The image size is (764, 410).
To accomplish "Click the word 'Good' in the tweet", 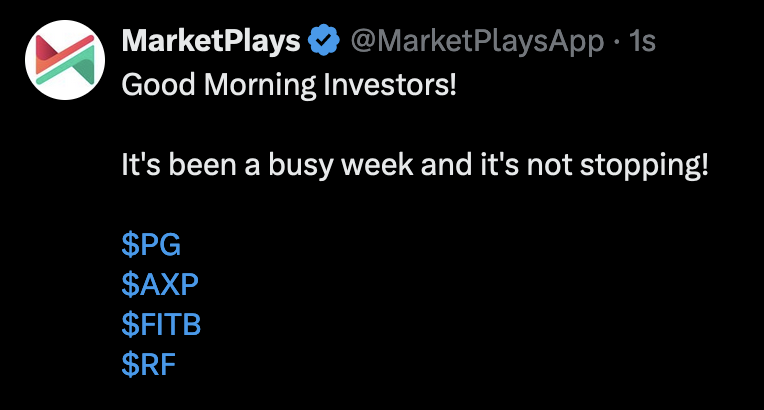I will pyautogui.click(x=153, y=83).
